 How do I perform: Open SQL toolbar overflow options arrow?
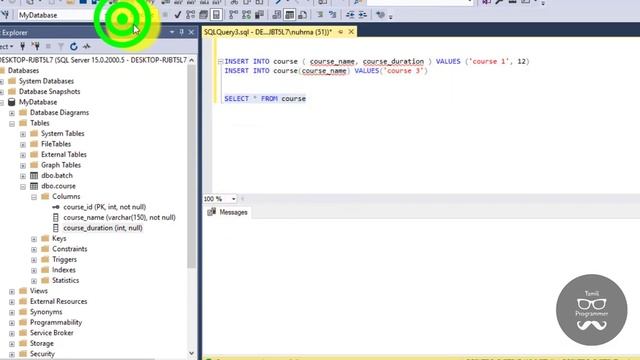pyautogui.click(x=391, y=16)
